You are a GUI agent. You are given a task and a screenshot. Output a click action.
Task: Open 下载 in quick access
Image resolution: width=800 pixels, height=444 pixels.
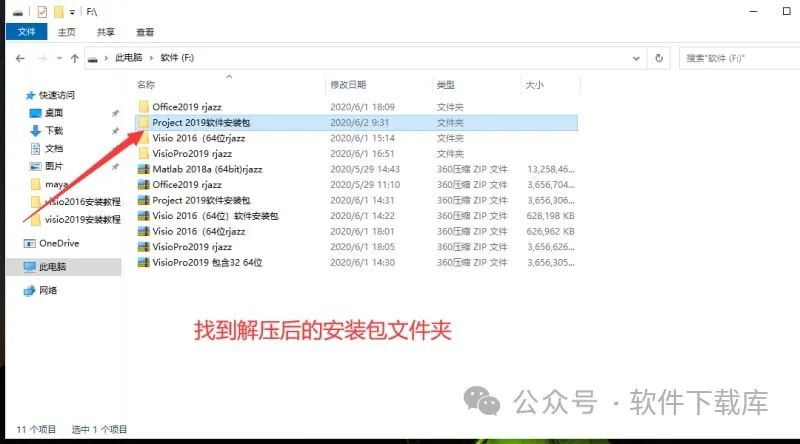coord(54,131)
